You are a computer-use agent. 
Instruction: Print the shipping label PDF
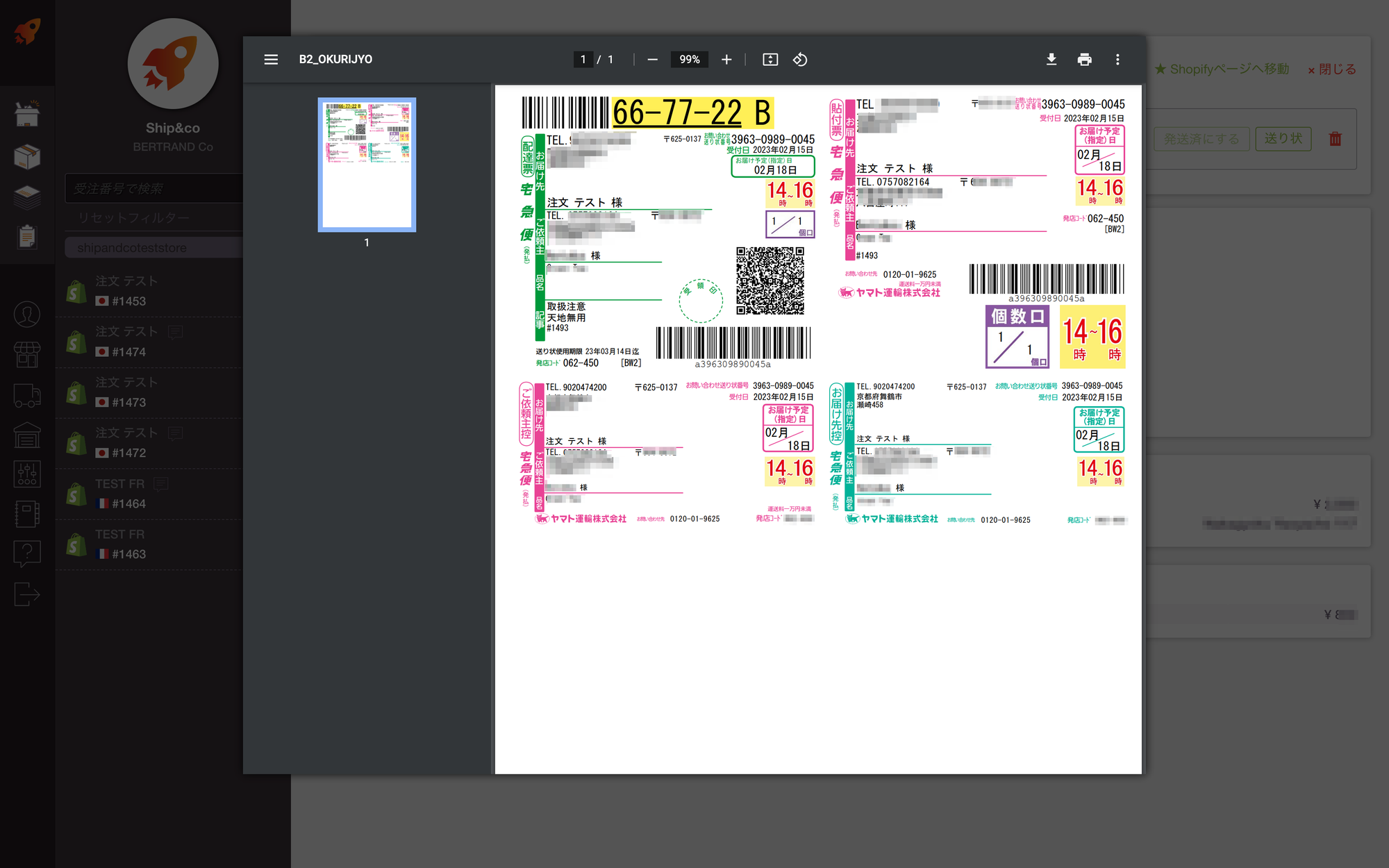coord(1084,60)
